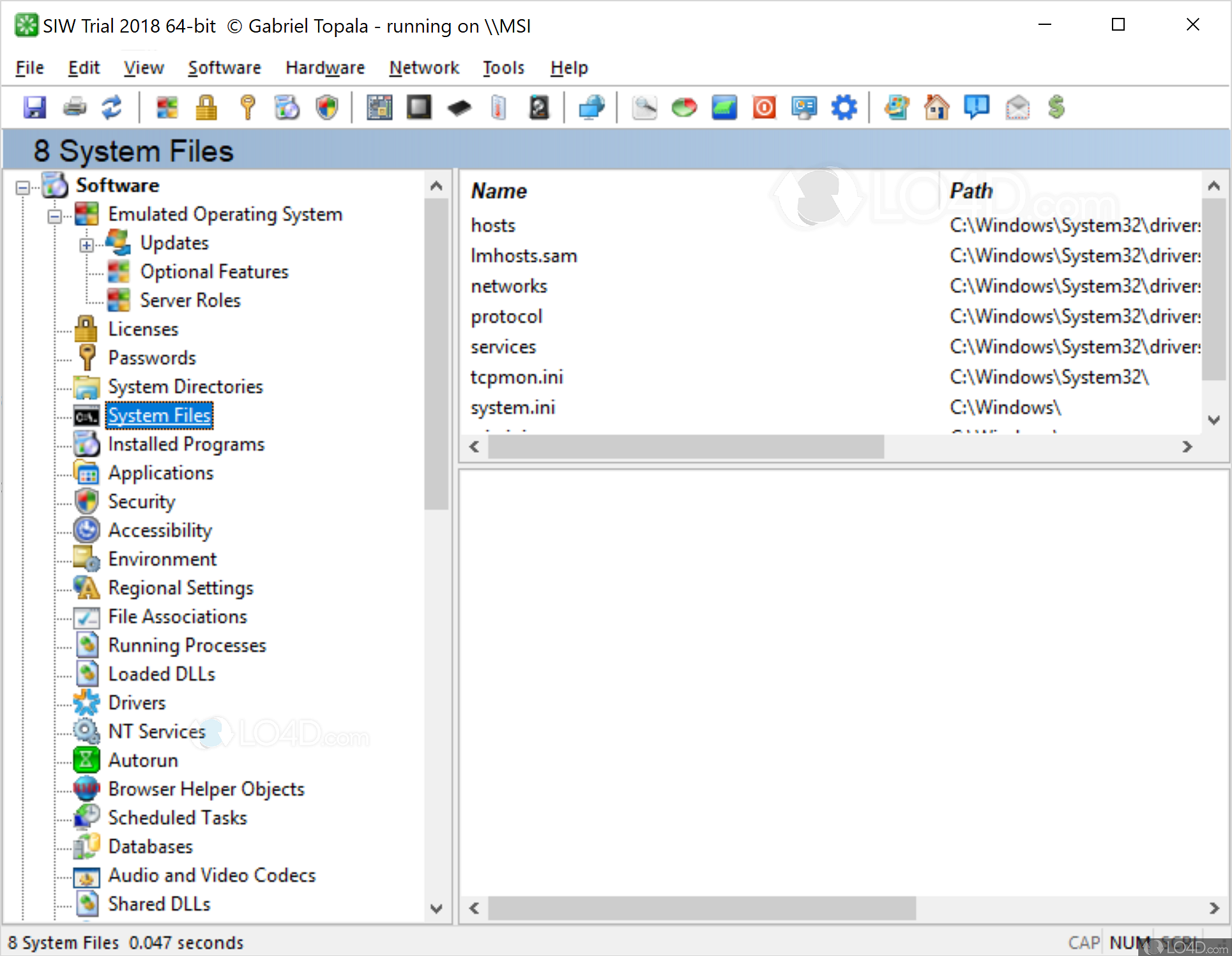The width and height of the screenshot is (1232, 956).
Task: Select Running Processes in the sidebar
Action: click(187, 645)
